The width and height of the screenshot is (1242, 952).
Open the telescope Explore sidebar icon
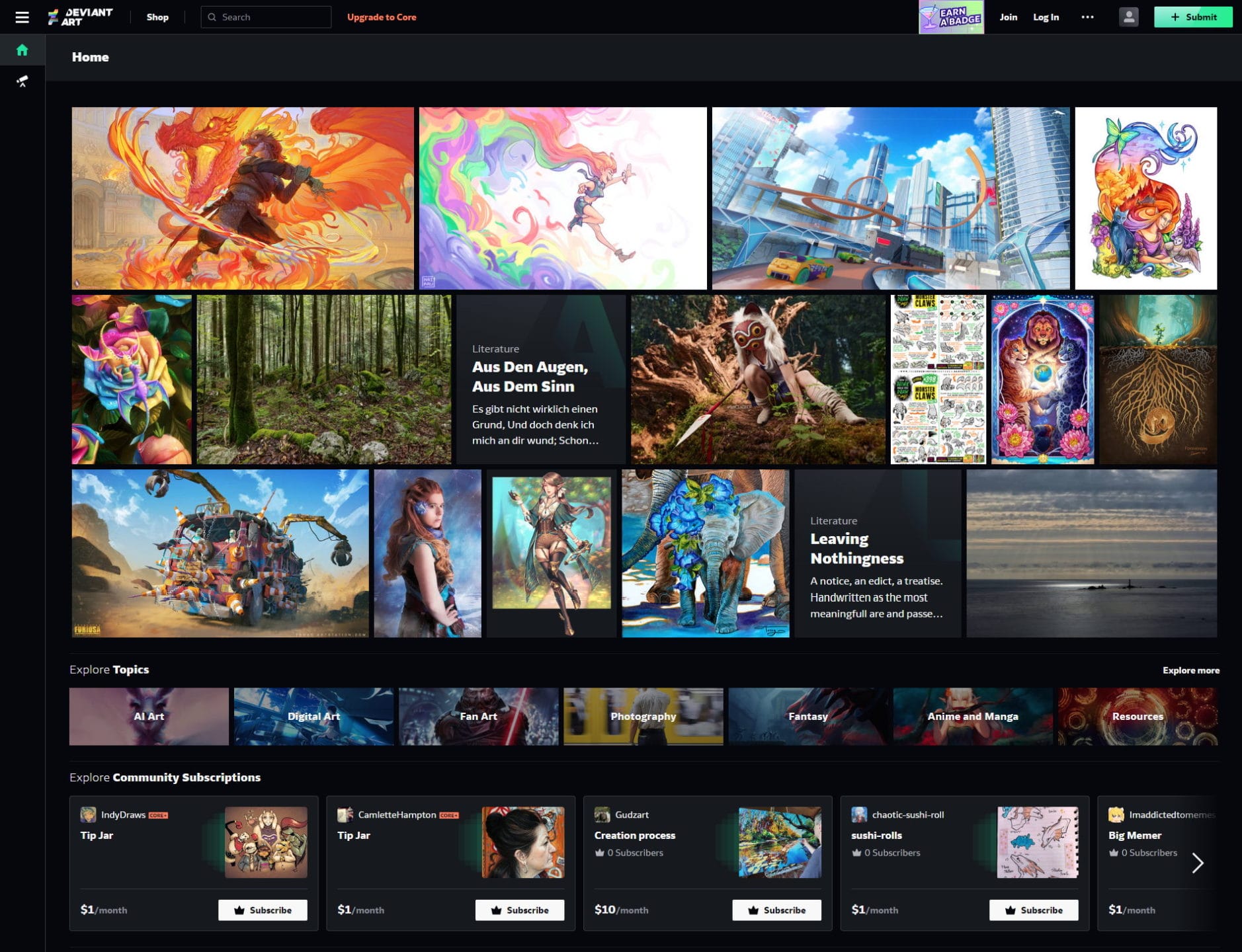(x=22, y=81)
